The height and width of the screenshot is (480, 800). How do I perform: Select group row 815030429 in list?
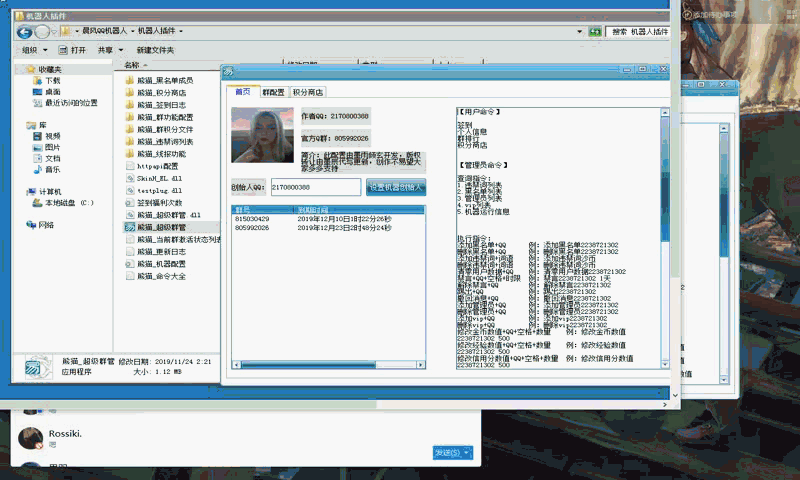tap(252, 219)
